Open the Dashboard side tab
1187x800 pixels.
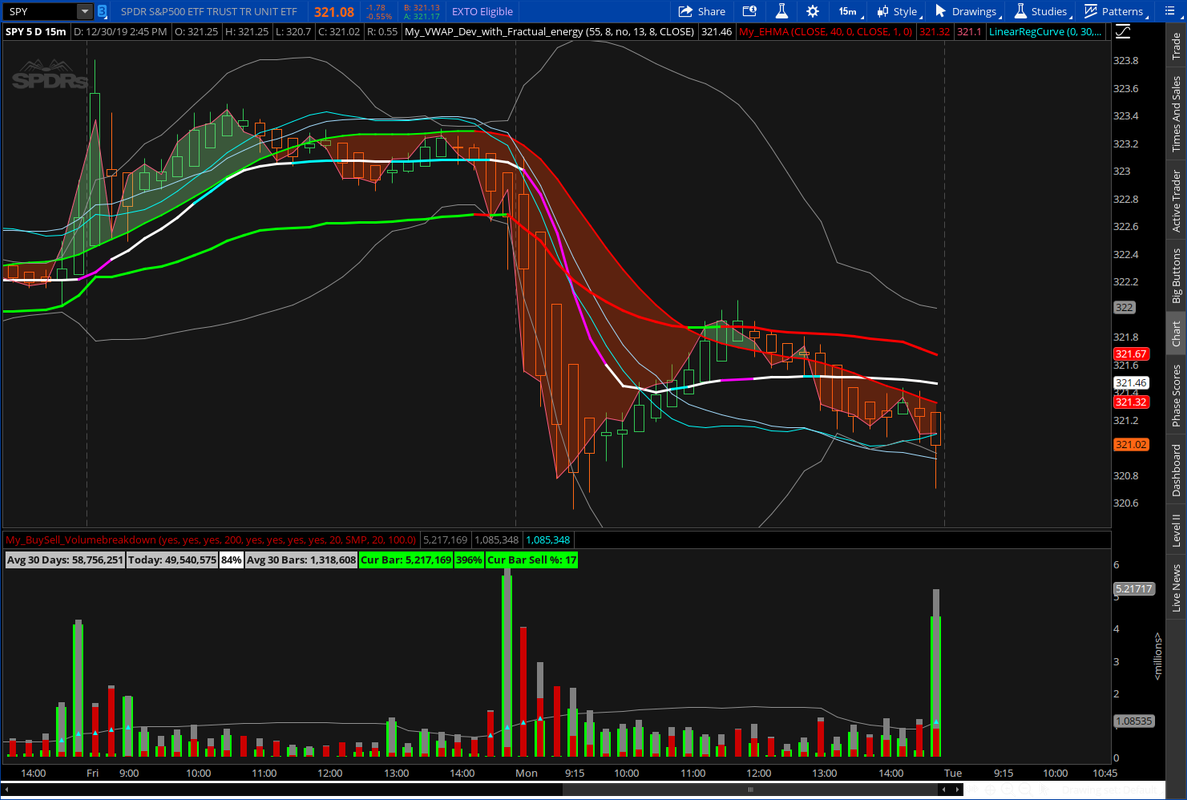[1176, 470]
